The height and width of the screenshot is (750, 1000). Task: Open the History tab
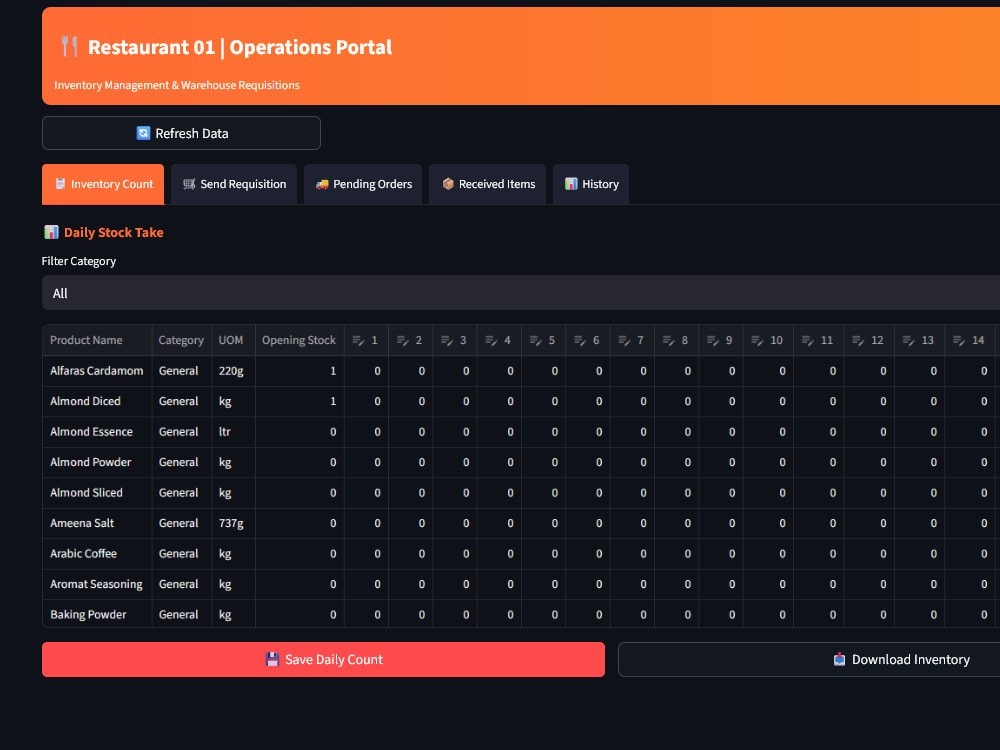point(591,184)
